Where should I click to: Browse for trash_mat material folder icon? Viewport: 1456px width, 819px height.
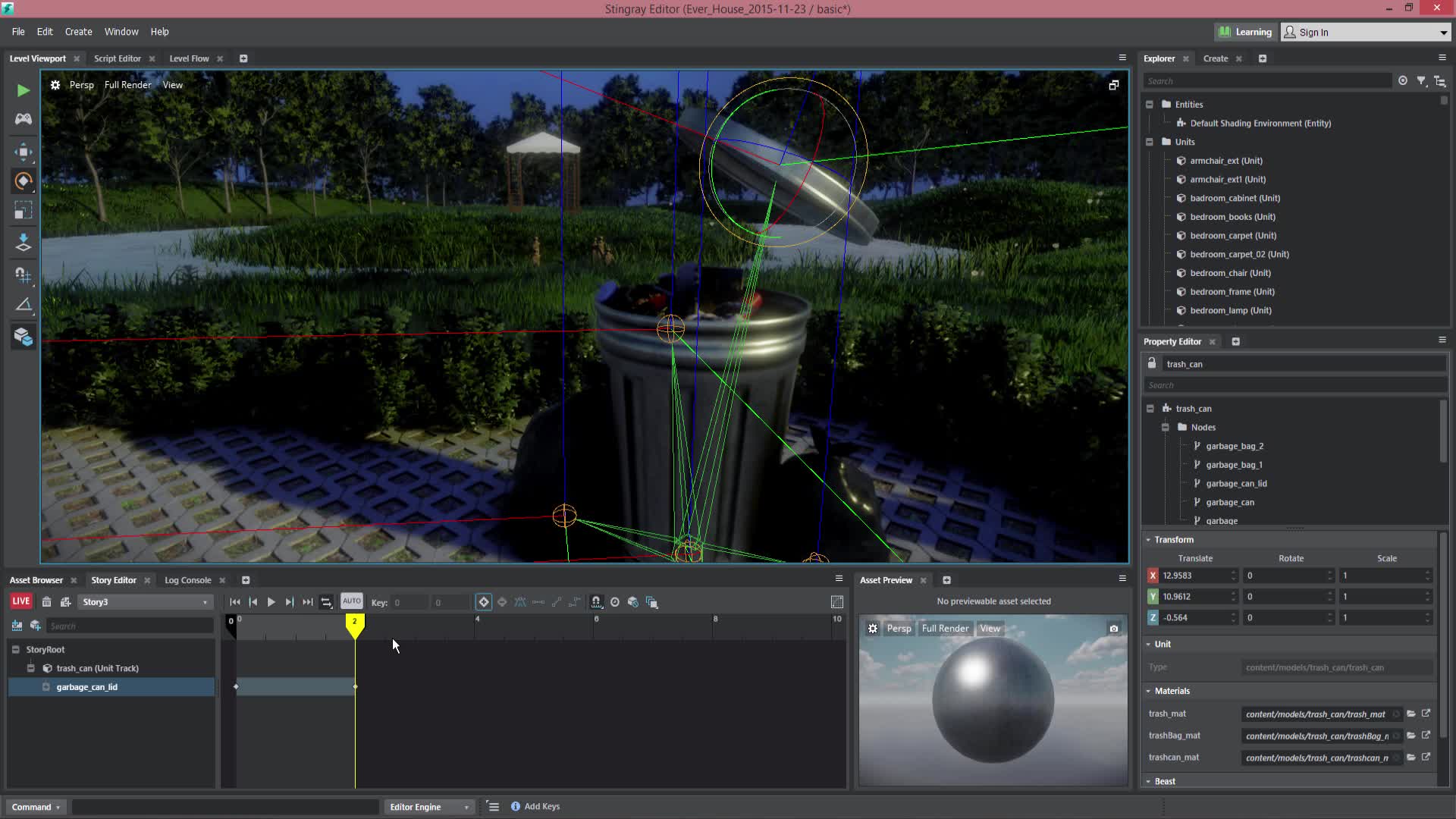pos(1411,714)
